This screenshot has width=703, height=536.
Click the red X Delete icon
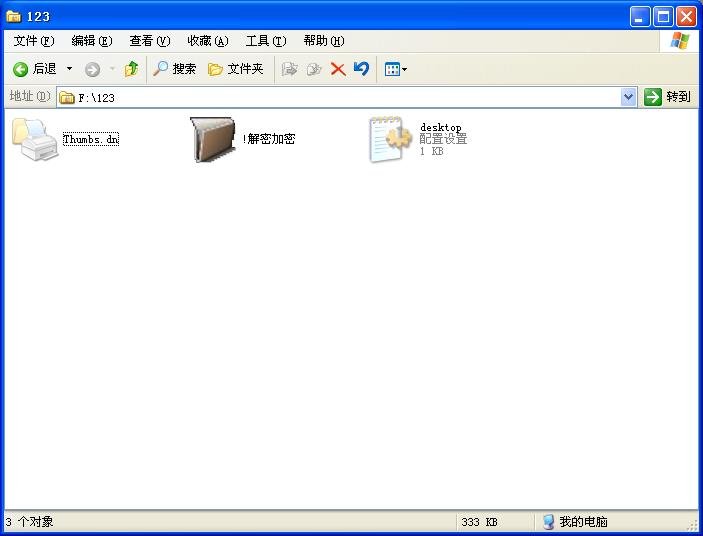pyautogui.click(x=338, y=69)
